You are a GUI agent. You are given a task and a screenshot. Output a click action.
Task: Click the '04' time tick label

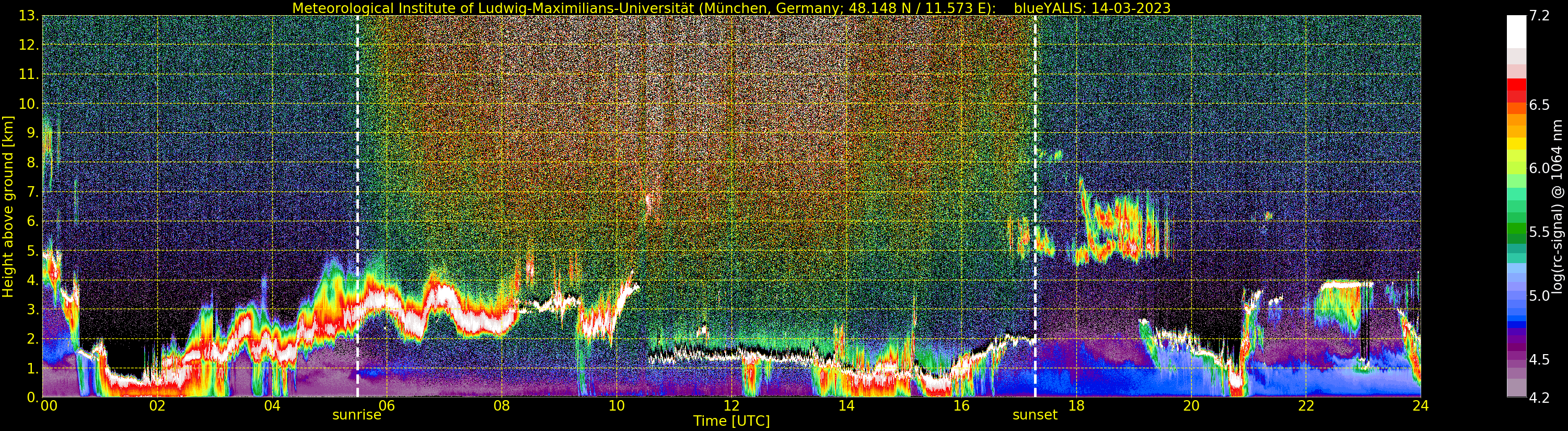pos(272,406)
